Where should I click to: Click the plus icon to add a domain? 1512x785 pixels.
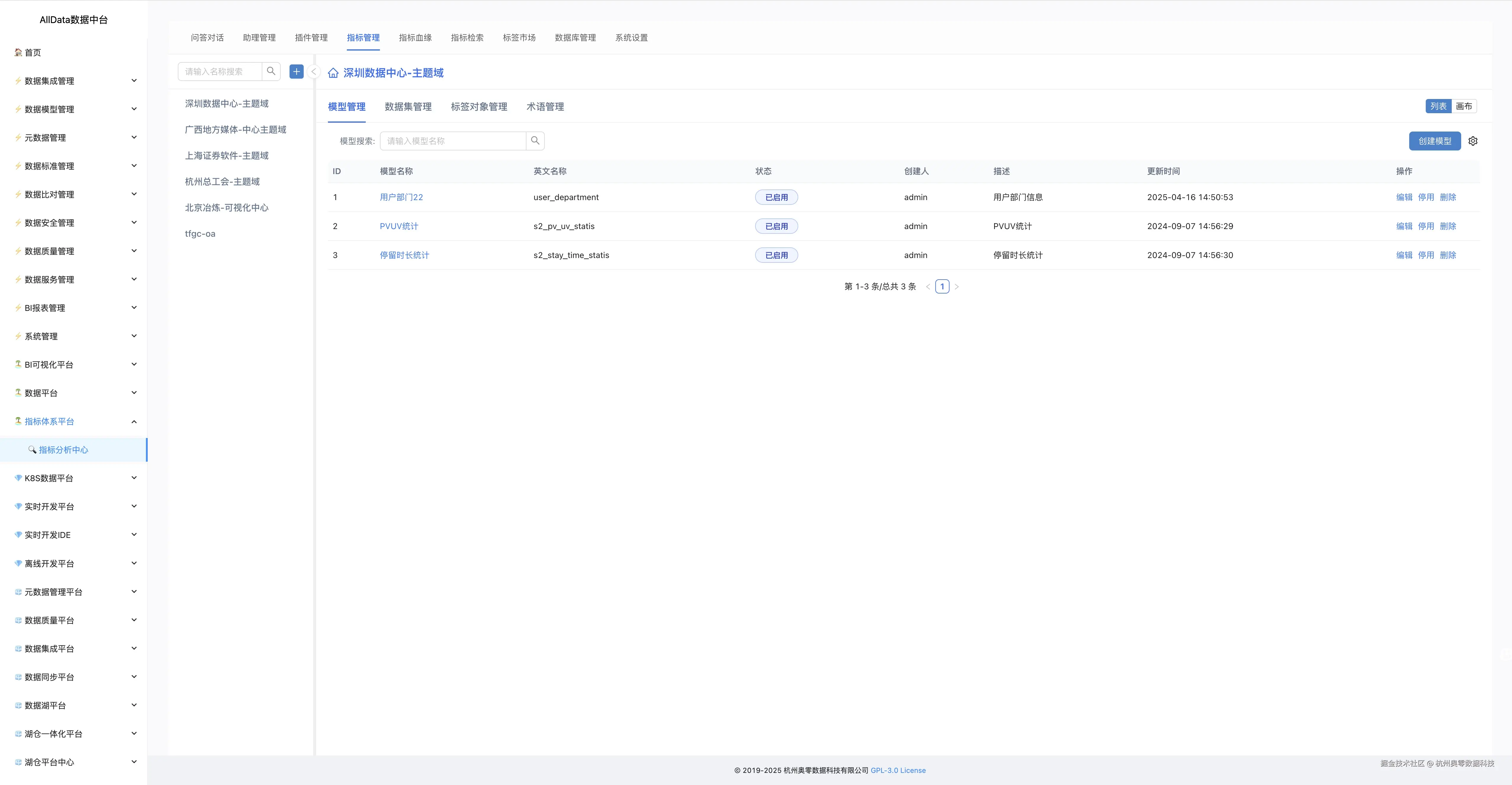pyautogui.click(x=296, y=72)
